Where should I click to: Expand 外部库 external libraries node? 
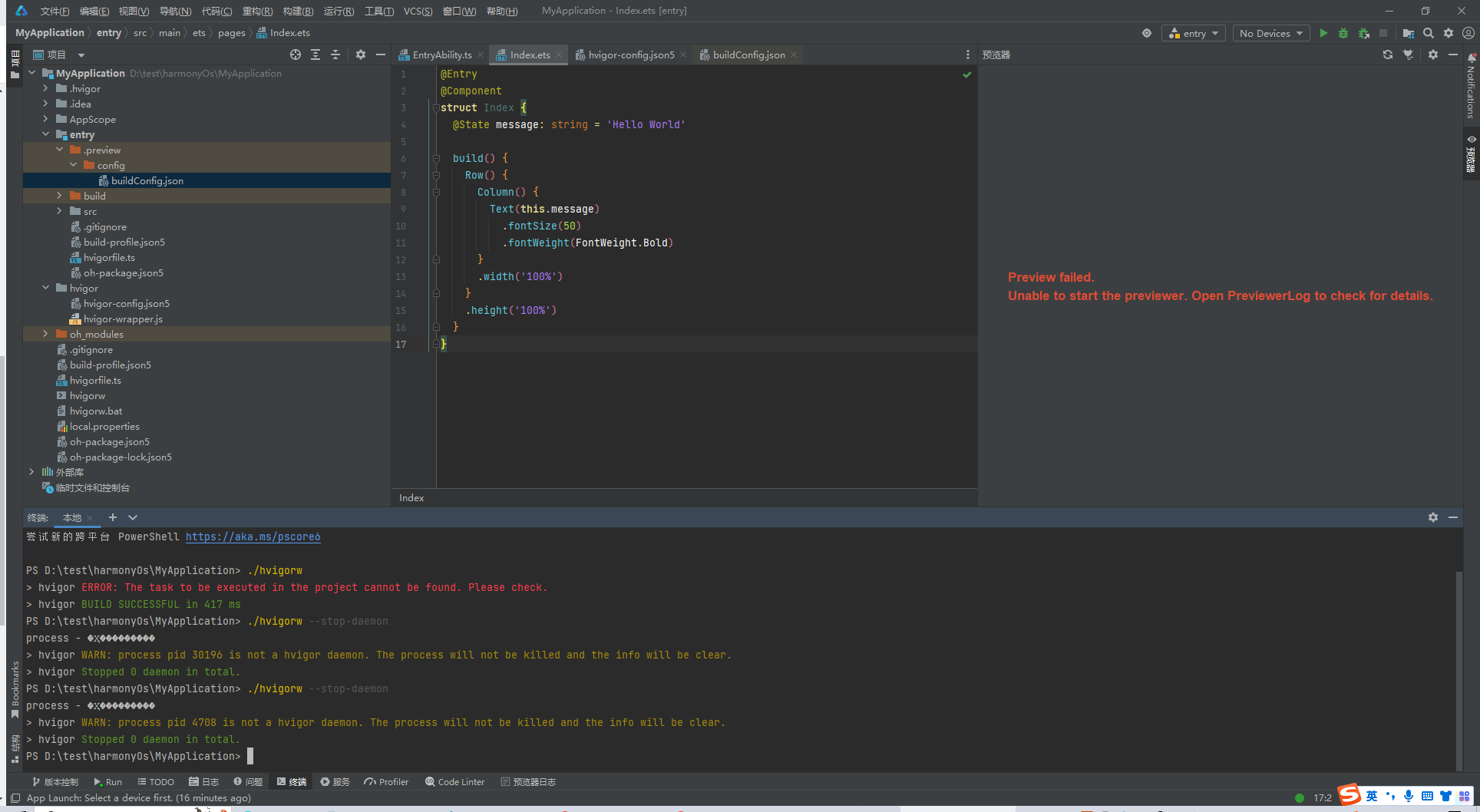31,472
